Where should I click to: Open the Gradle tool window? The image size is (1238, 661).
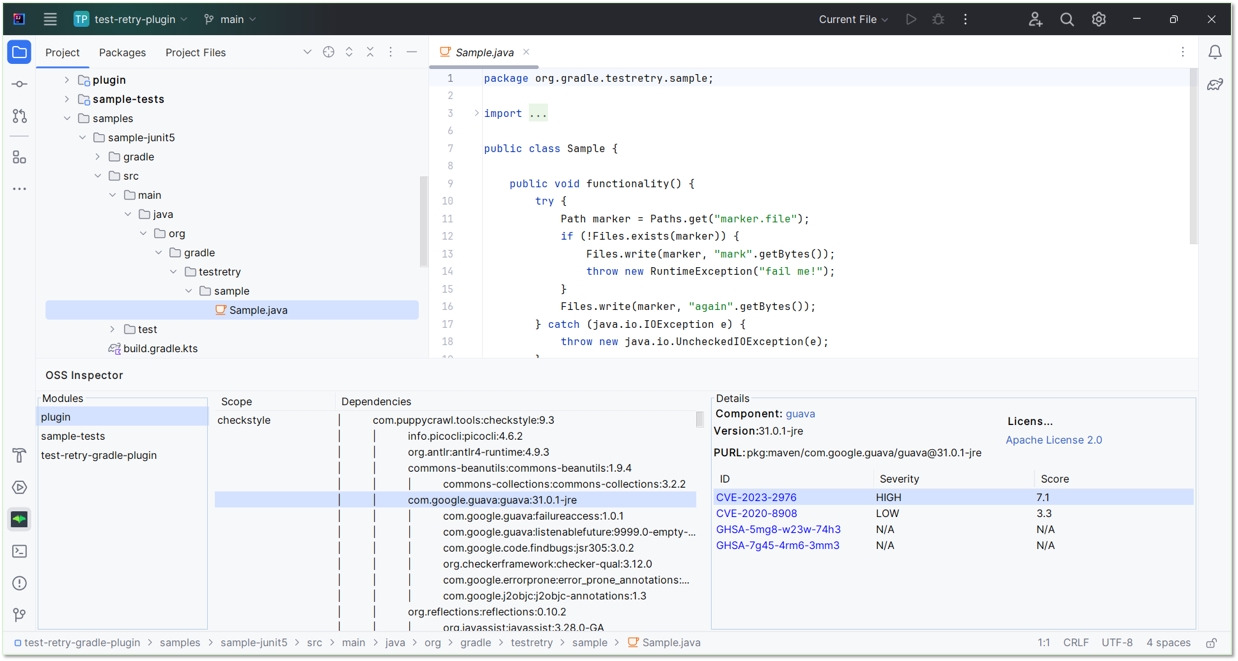(1215, 85)
